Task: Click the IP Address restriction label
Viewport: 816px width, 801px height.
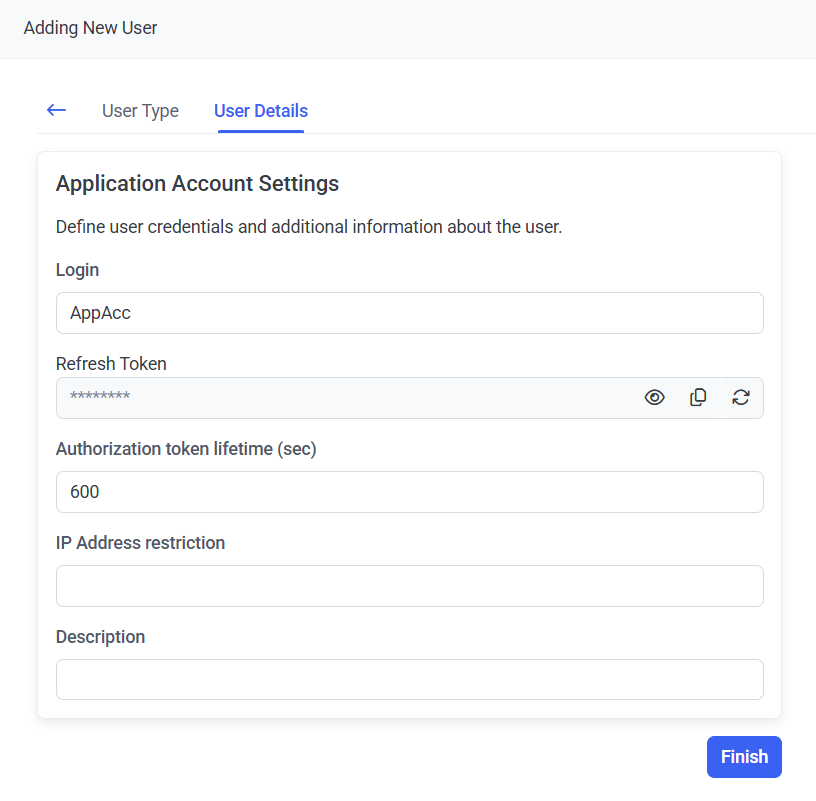Action: [x=140, y=543]
